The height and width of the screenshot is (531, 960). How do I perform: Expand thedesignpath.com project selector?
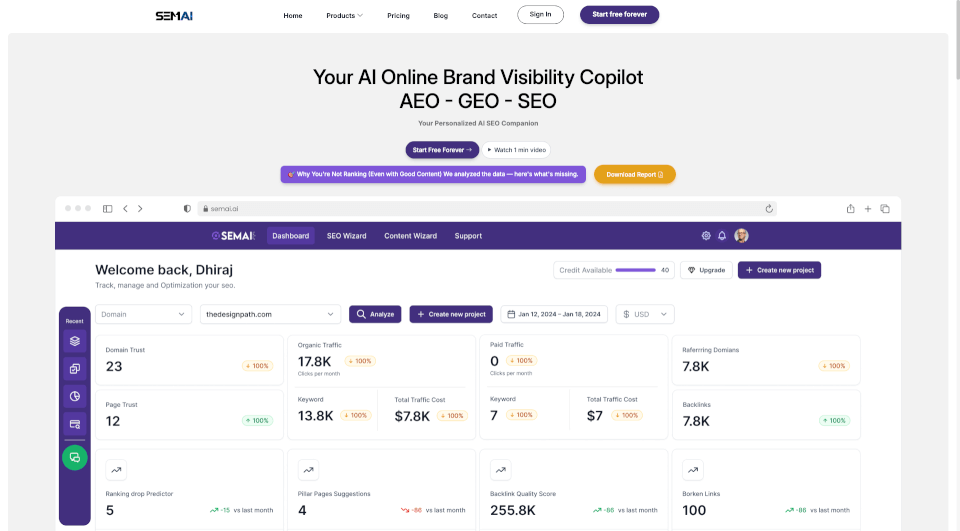270,314
